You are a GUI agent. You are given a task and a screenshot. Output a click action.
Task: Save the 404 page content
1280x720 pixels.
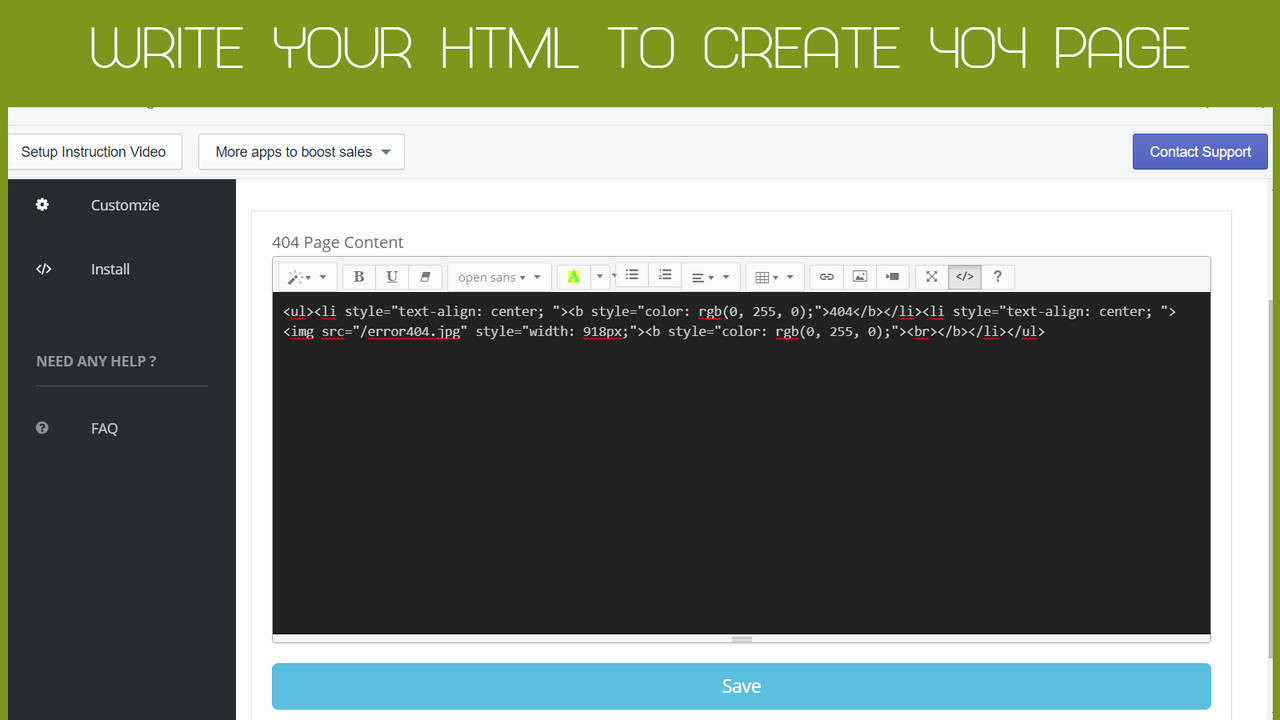[741, 686]
